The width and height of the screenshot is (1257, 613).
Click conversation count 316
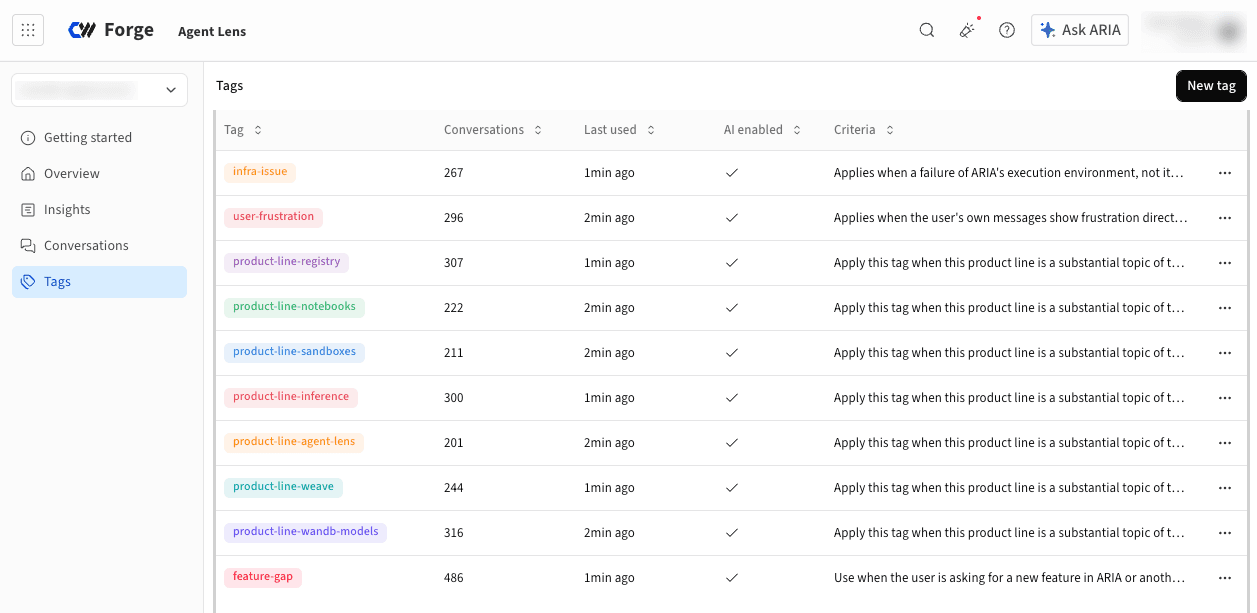[454, 533]
